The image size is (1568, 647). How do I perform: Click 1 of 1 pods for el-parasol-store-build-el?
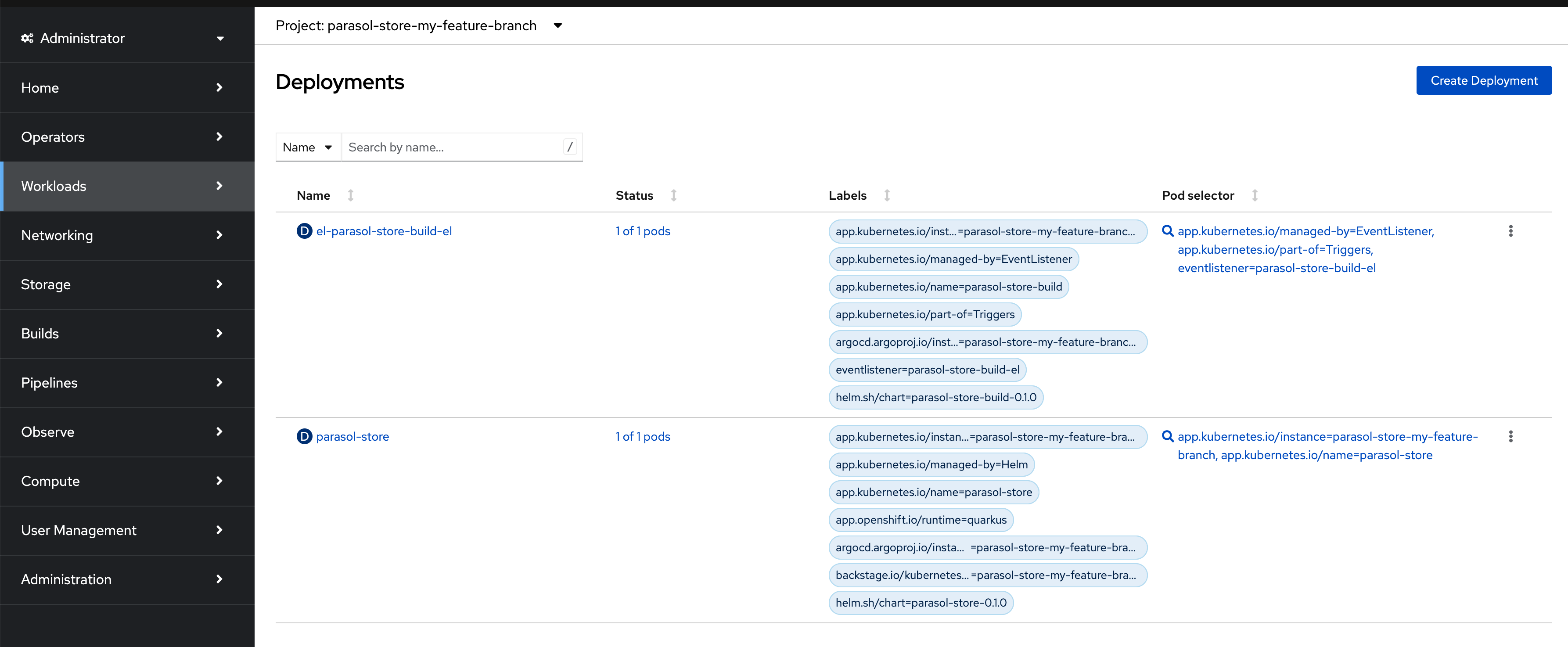click(642, 231)
